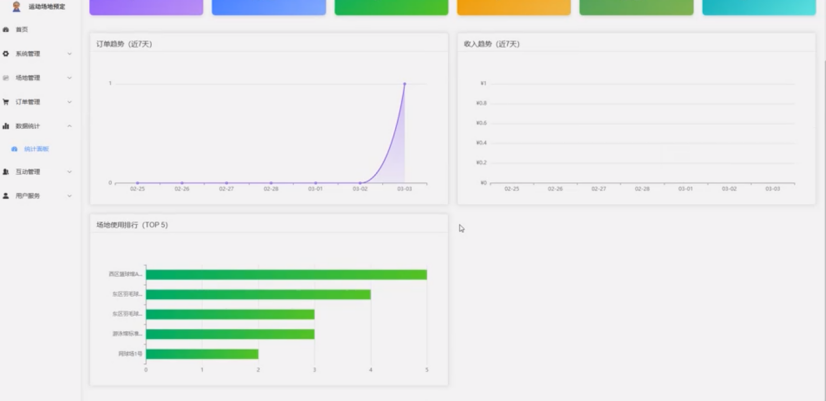Collapse the 数据统计 submenu chevron
The width and height of the screenshot is (826, 401).
[x=70, y=126]
